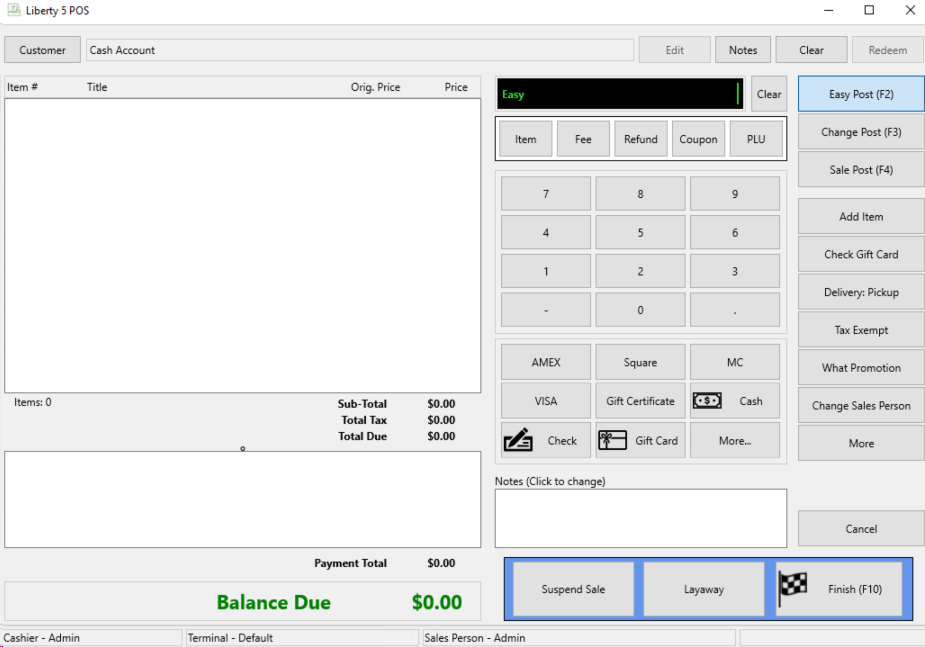Viewport: 925px width, 647px height.
Task: Select the Fee mode button
Action: coord(583,139)
